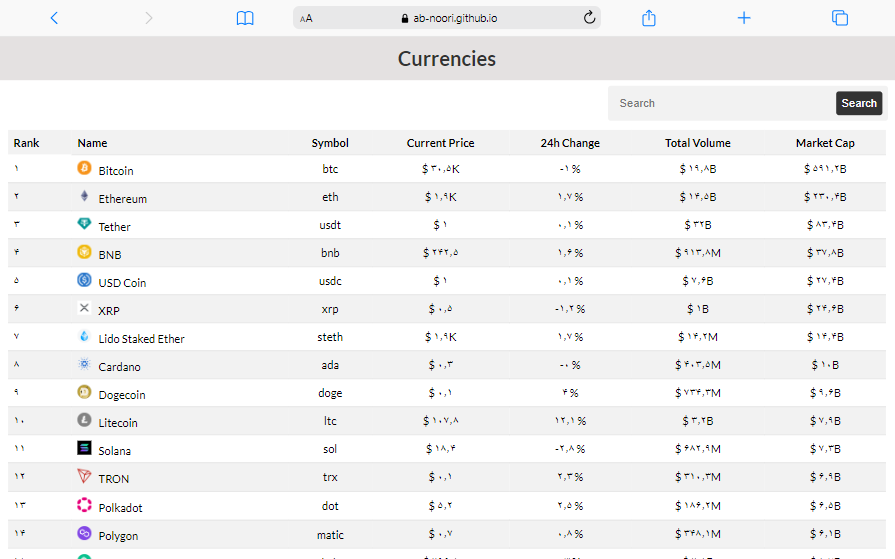
Task: Reload the page with the refresh icon
Action: click(x=589, y=18)
